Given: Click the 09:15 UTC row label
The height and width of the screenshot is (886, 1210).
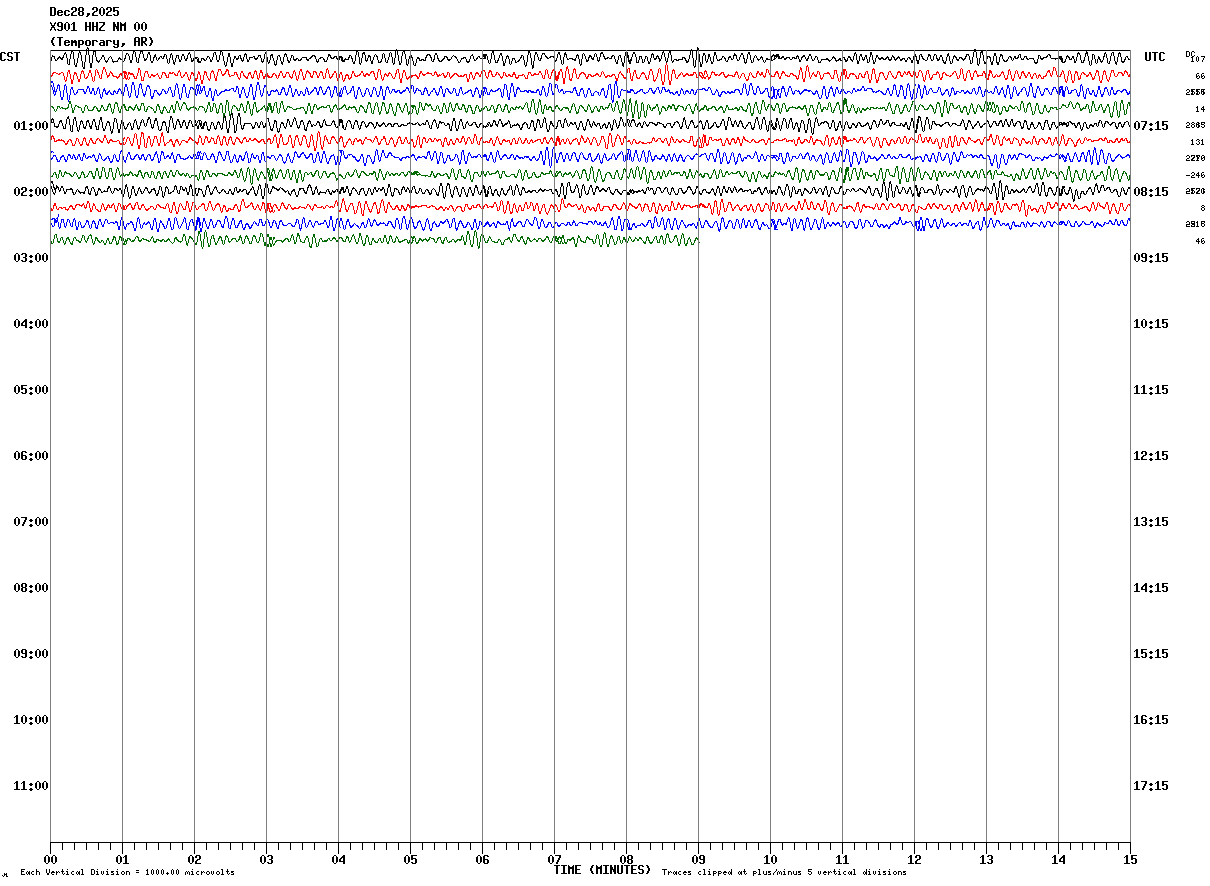Looking at the screenshot, I should pos(1151,258).
